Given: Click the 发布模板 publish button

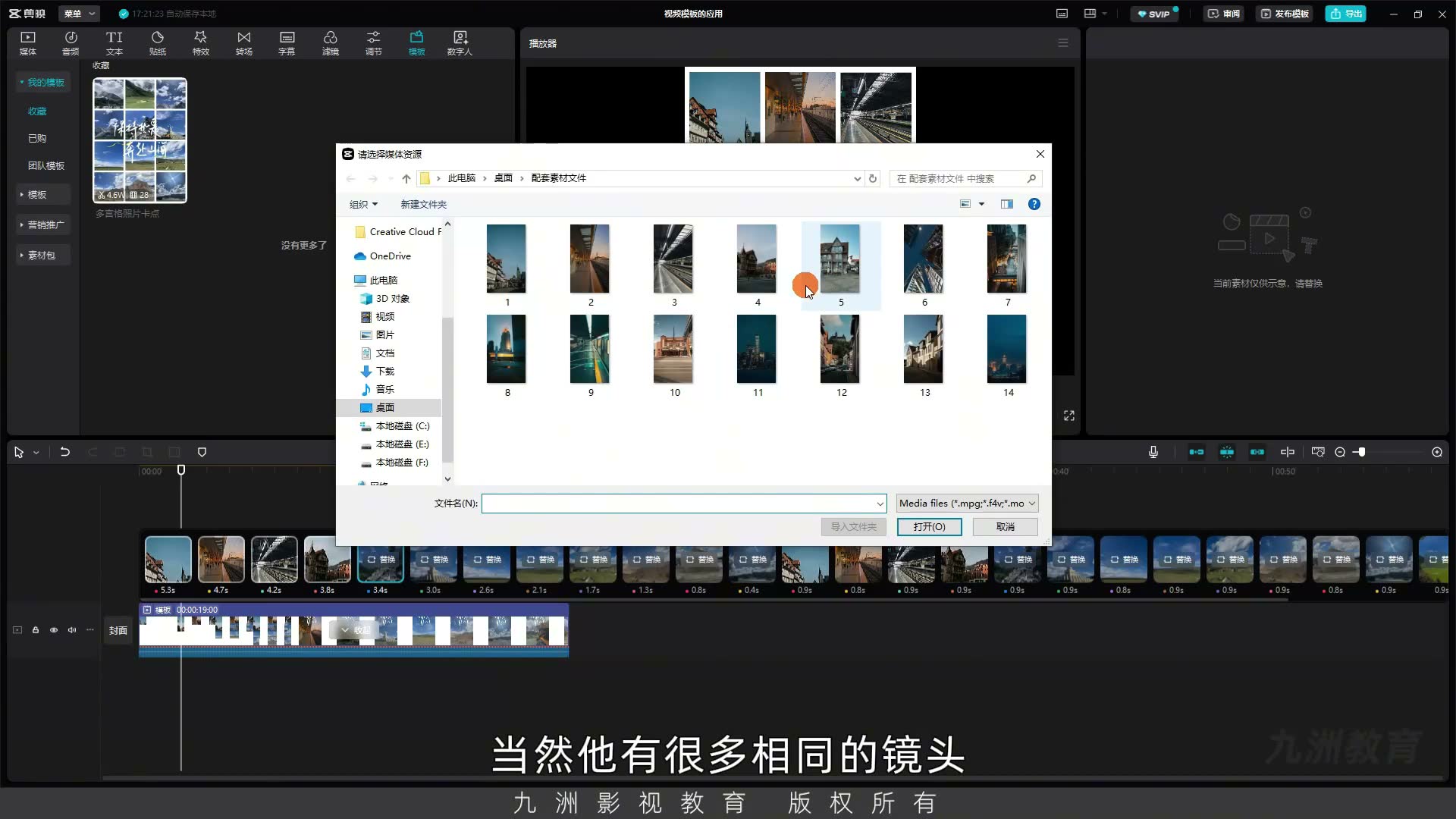Looking at the screenshot, I should tap(1285, 14).
